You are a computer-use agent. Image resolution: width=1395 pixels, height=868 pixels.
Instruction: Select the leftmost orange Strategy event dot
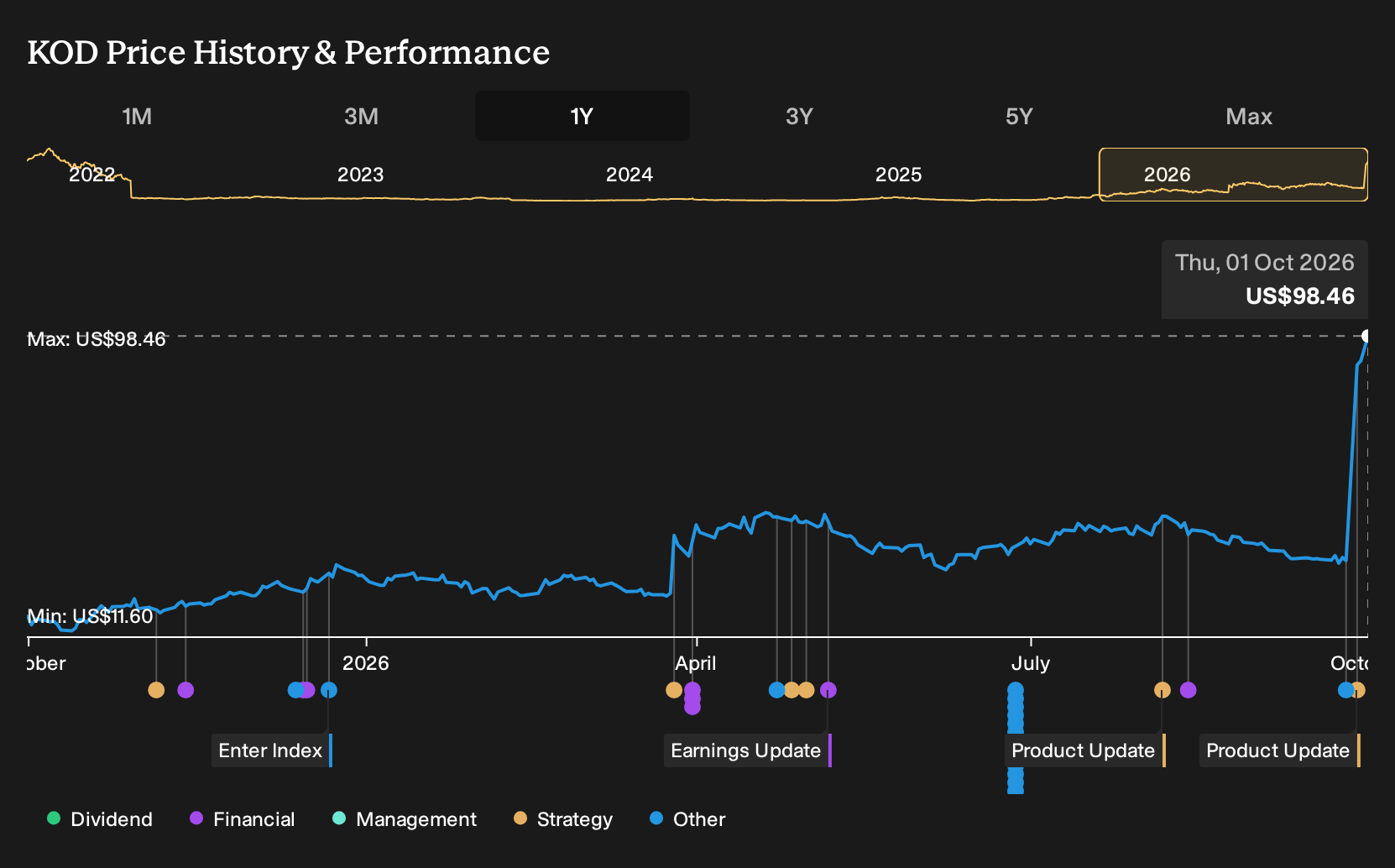pyautogui.click(x=156, y=690)
